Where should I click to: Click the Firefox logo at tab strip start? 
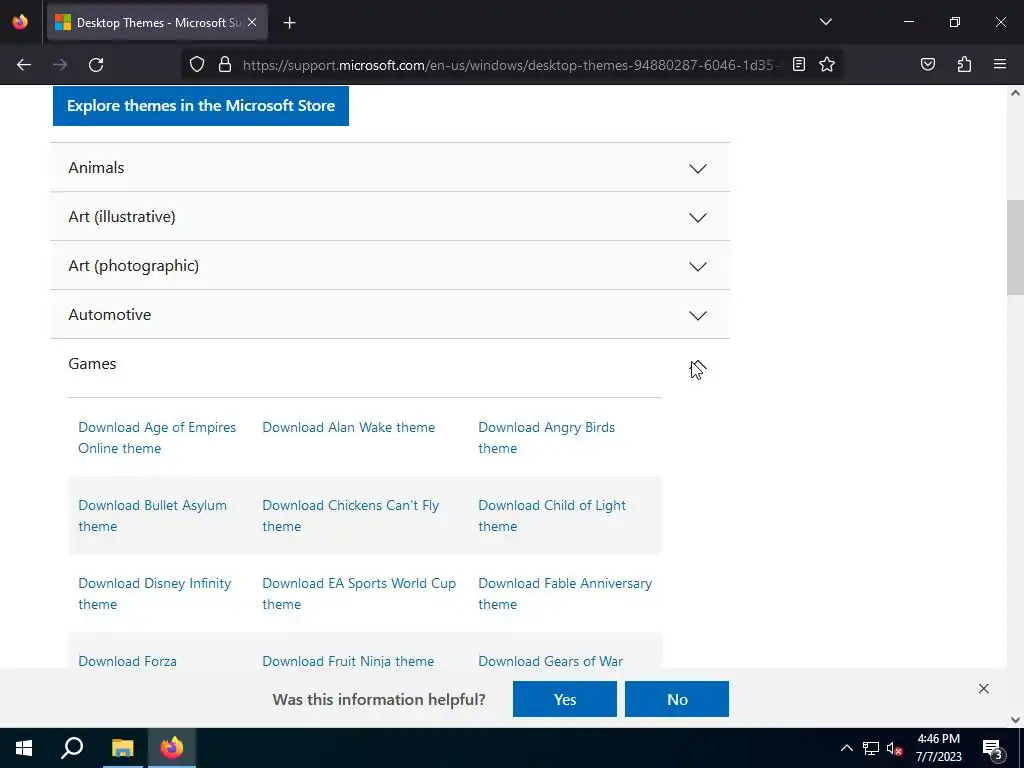(x=20, y=22)
